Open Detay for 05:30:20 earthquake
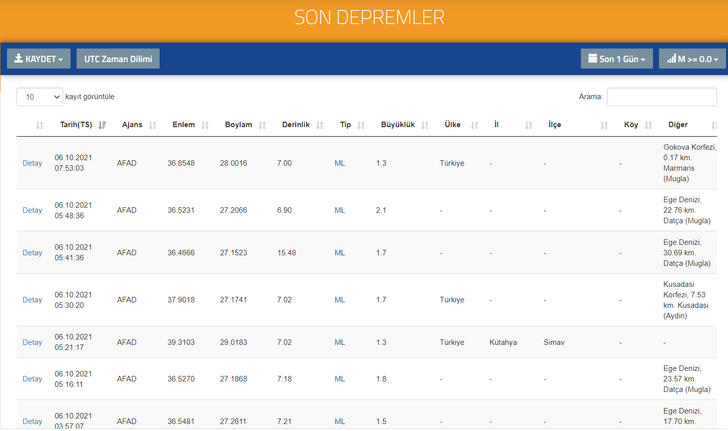This screenshot has height=431, width=728. pyautogui.click(x=32, y=300)
